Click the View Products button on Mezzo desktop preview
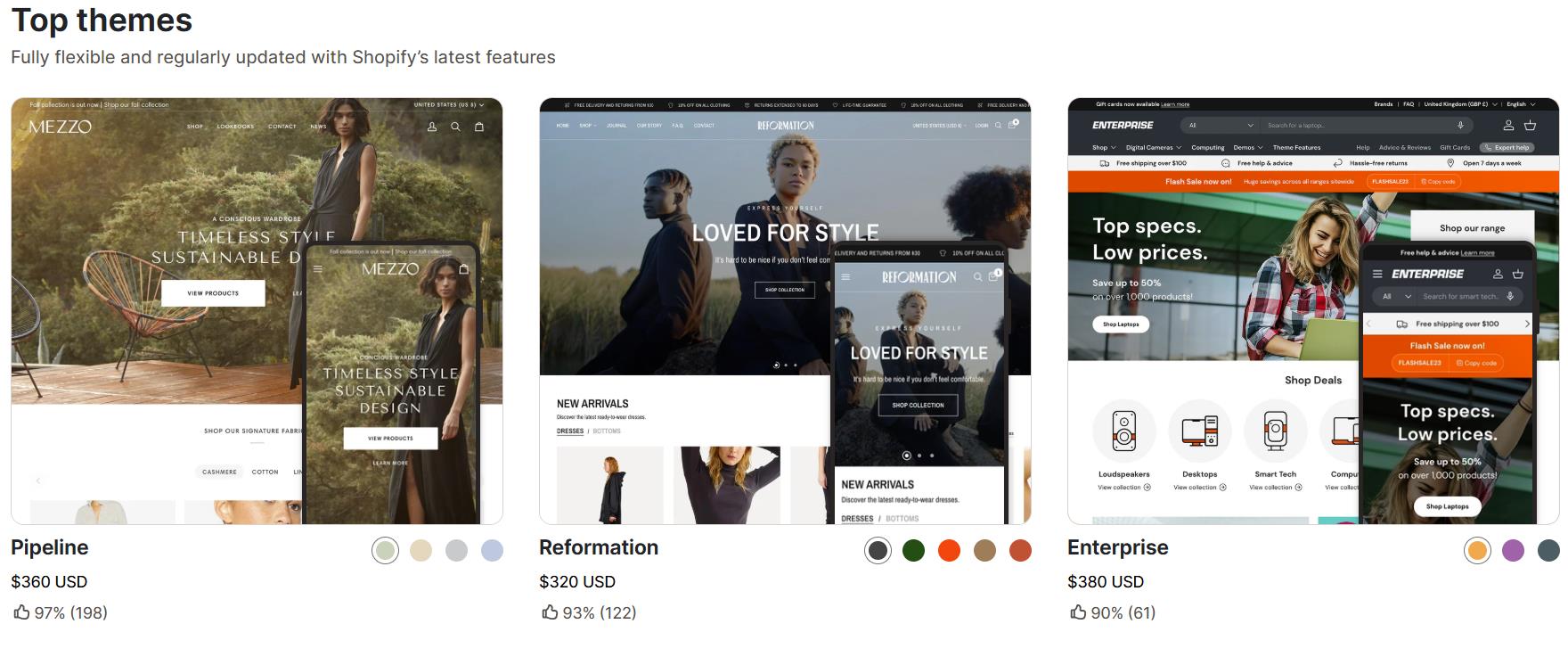The width and height of the screenshot is (1568, 657). pos(213,293)
